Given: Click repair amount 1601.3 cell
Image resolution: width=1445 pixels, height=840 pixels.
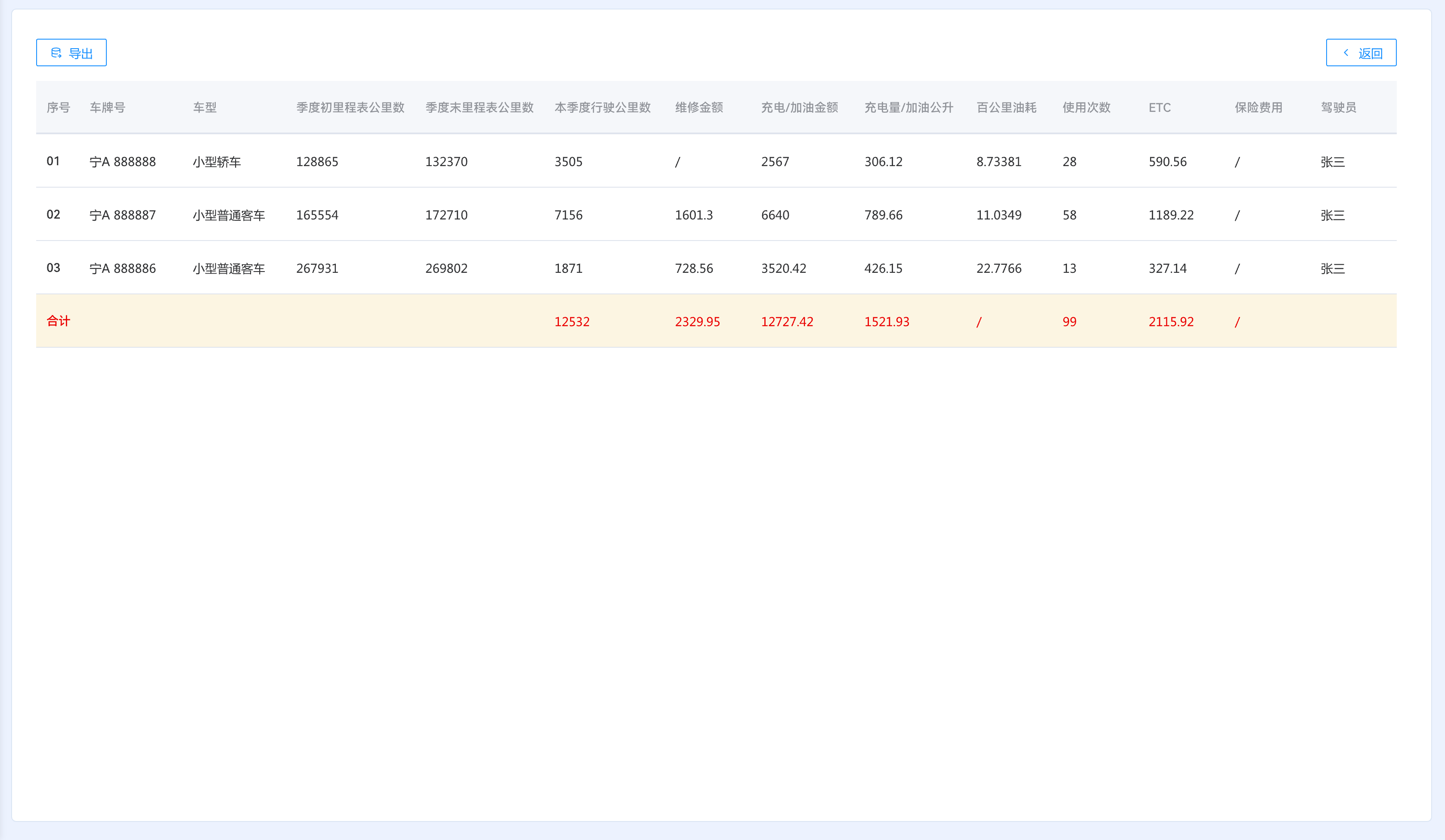Looking at the screenshot, I should click(693, 215).
